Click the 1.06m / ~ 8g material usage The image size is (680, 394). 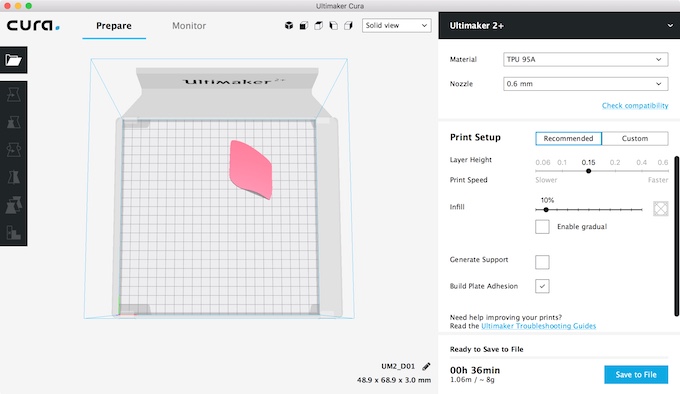[472, 380]
